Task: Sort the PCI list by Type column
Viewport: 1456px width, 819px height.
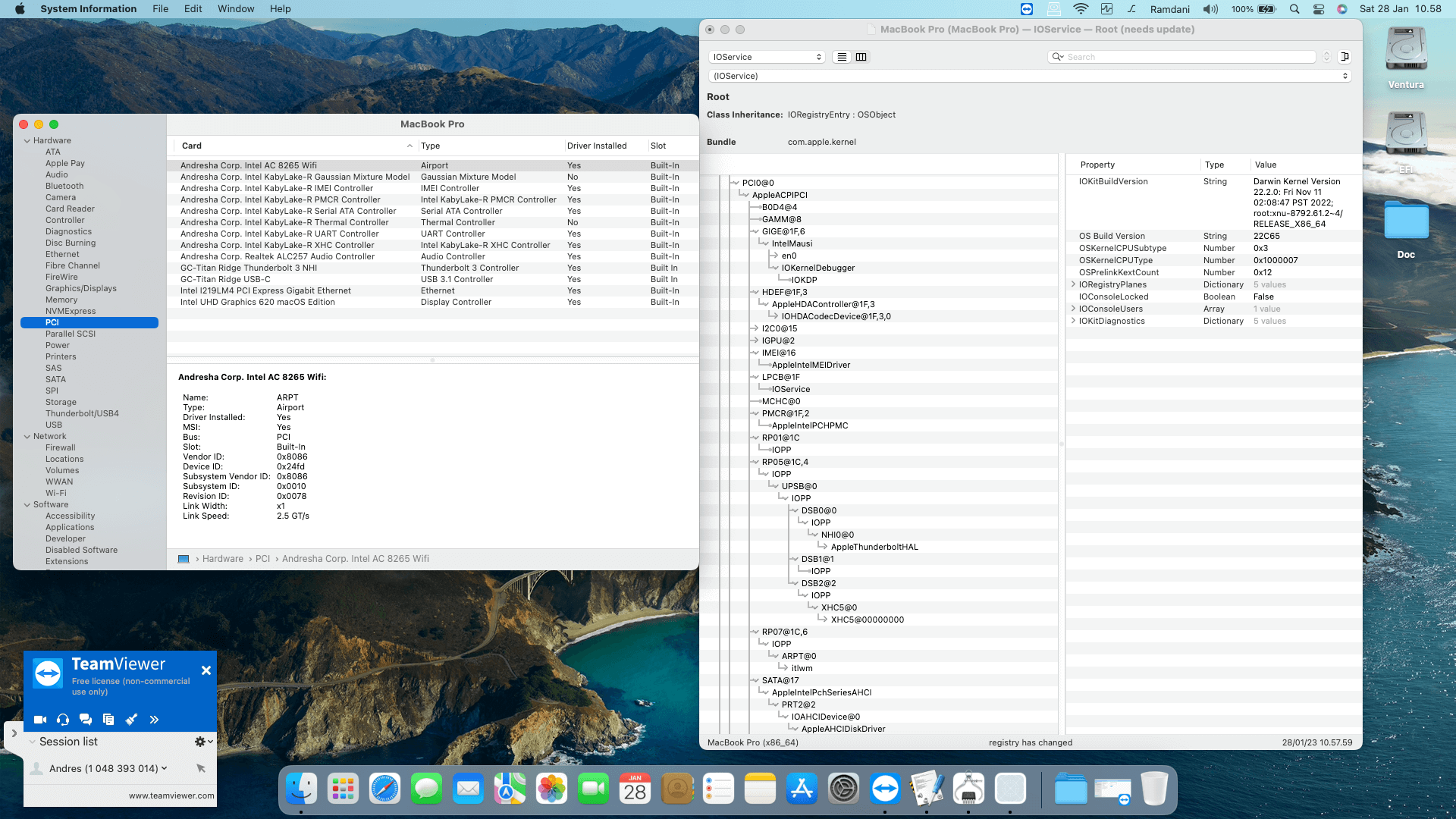Action: coord(490,146)
